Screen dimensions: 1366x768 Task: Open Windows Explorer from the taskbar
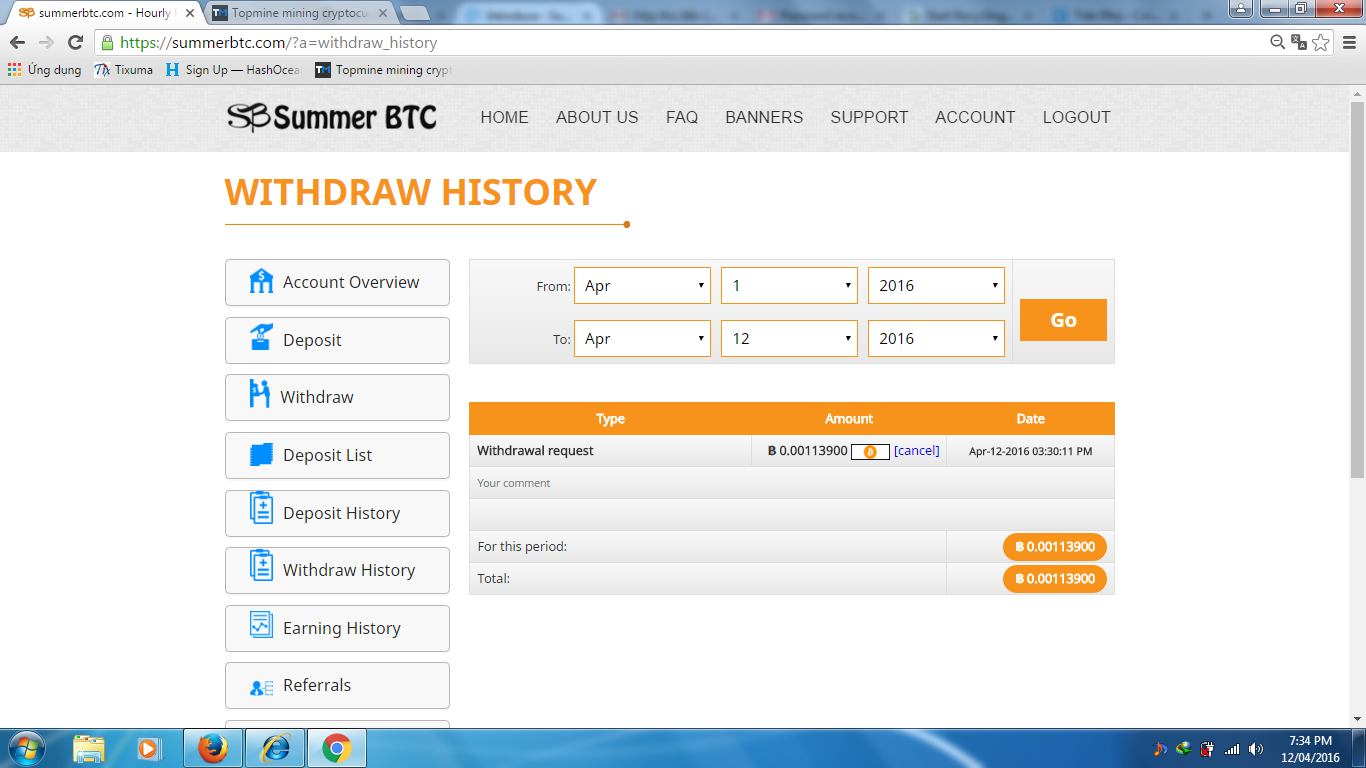click(x=89, y=748)
